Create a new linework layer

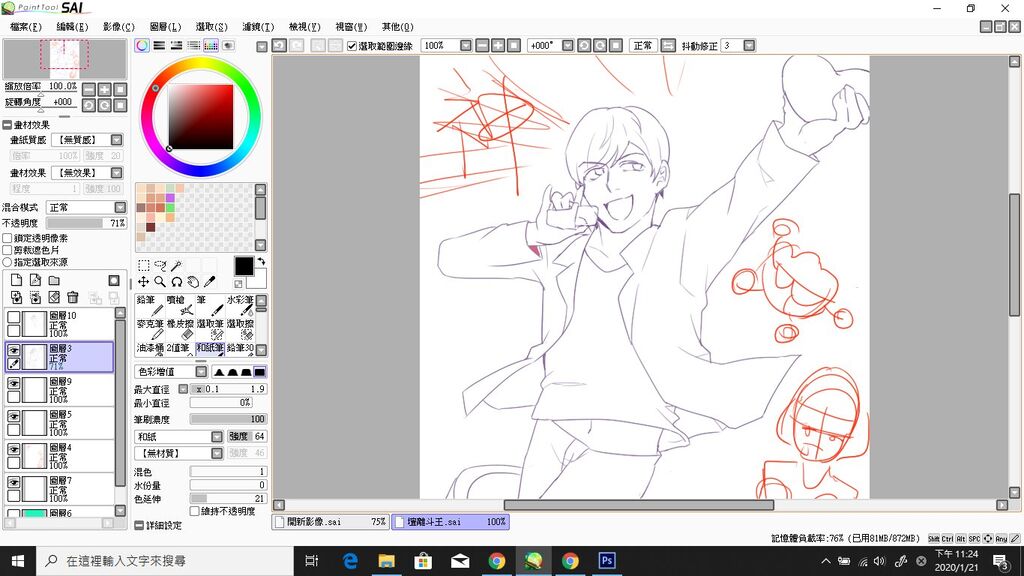click(35, 280)
